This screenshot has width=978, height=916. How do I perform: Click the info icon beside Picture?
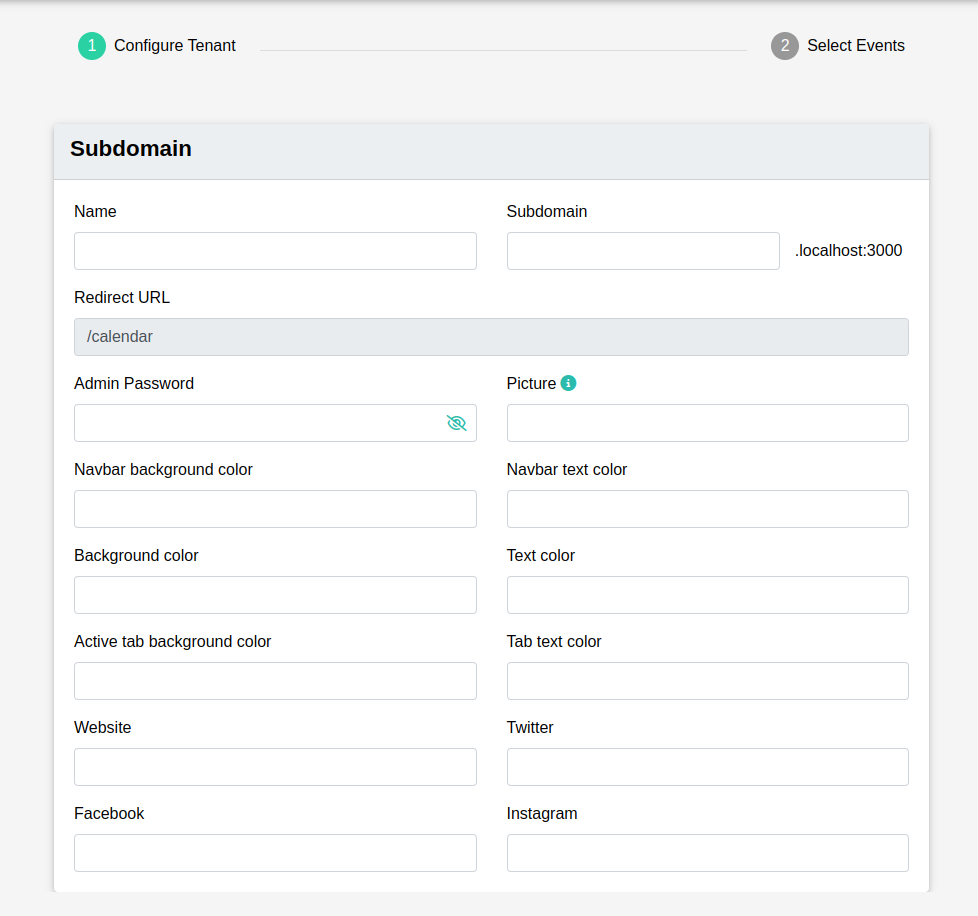(567, 383)
